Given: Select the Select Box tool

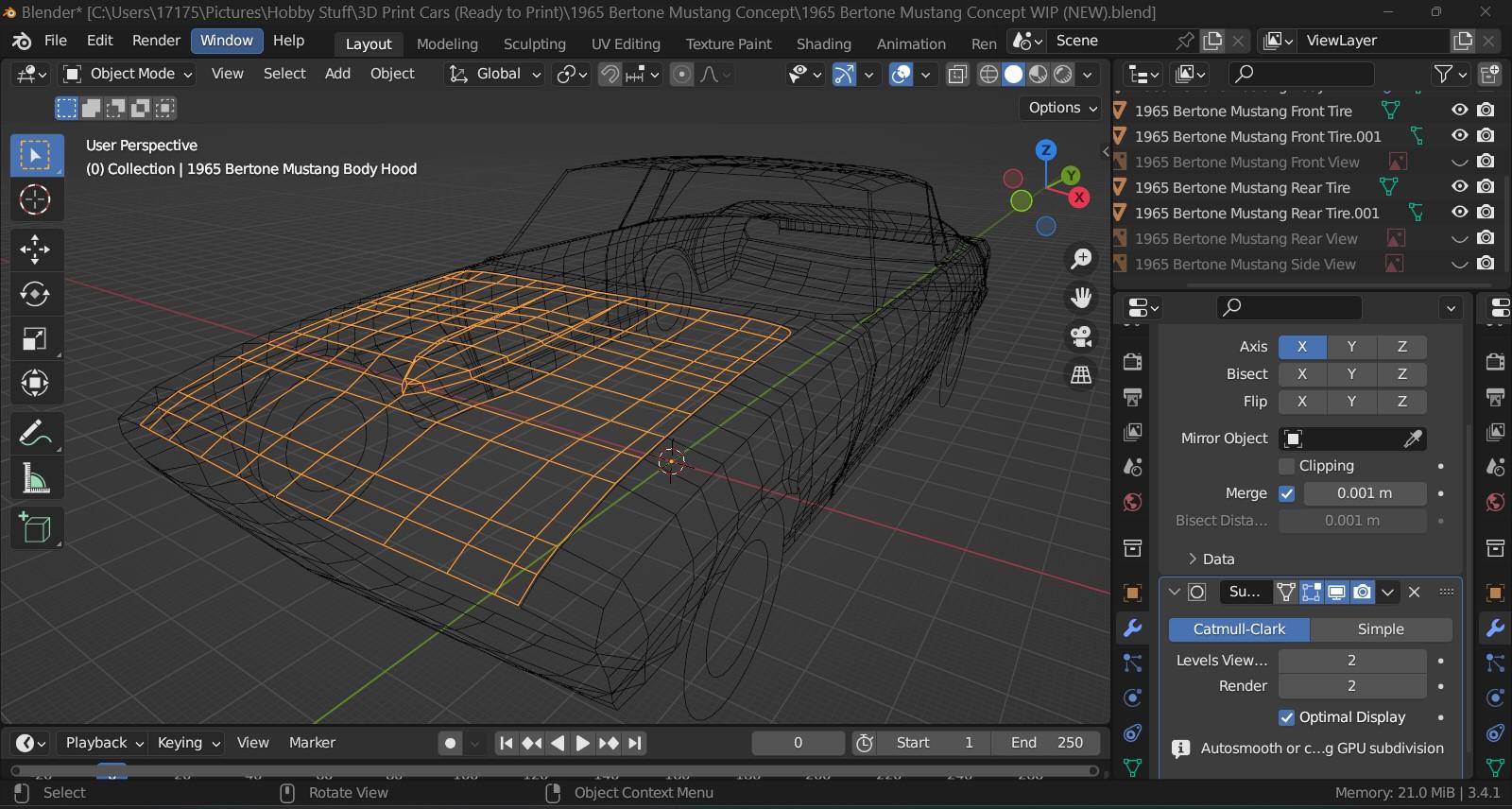Looking at the screenshot, I should [36, 155].
